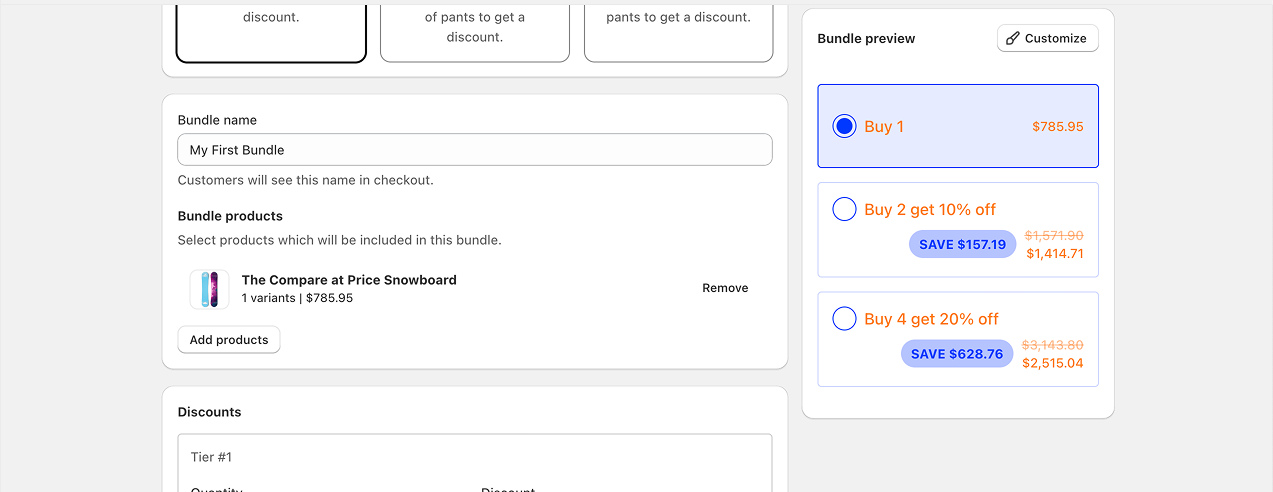
Task: Pick the rightmost bundle template card
Action: tap(678, 30)
